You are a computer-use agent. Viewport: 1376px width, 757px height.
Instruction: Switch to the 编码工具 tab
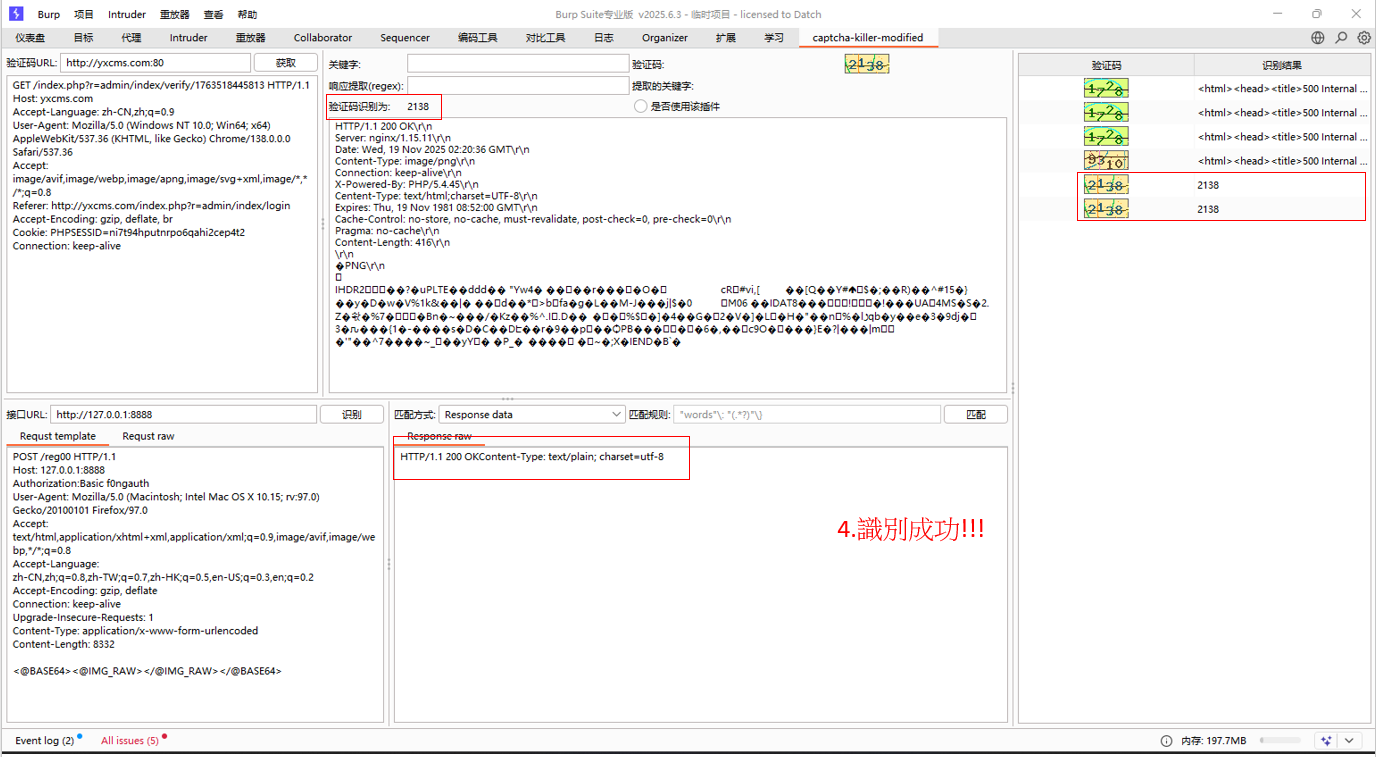click(478, 38)
